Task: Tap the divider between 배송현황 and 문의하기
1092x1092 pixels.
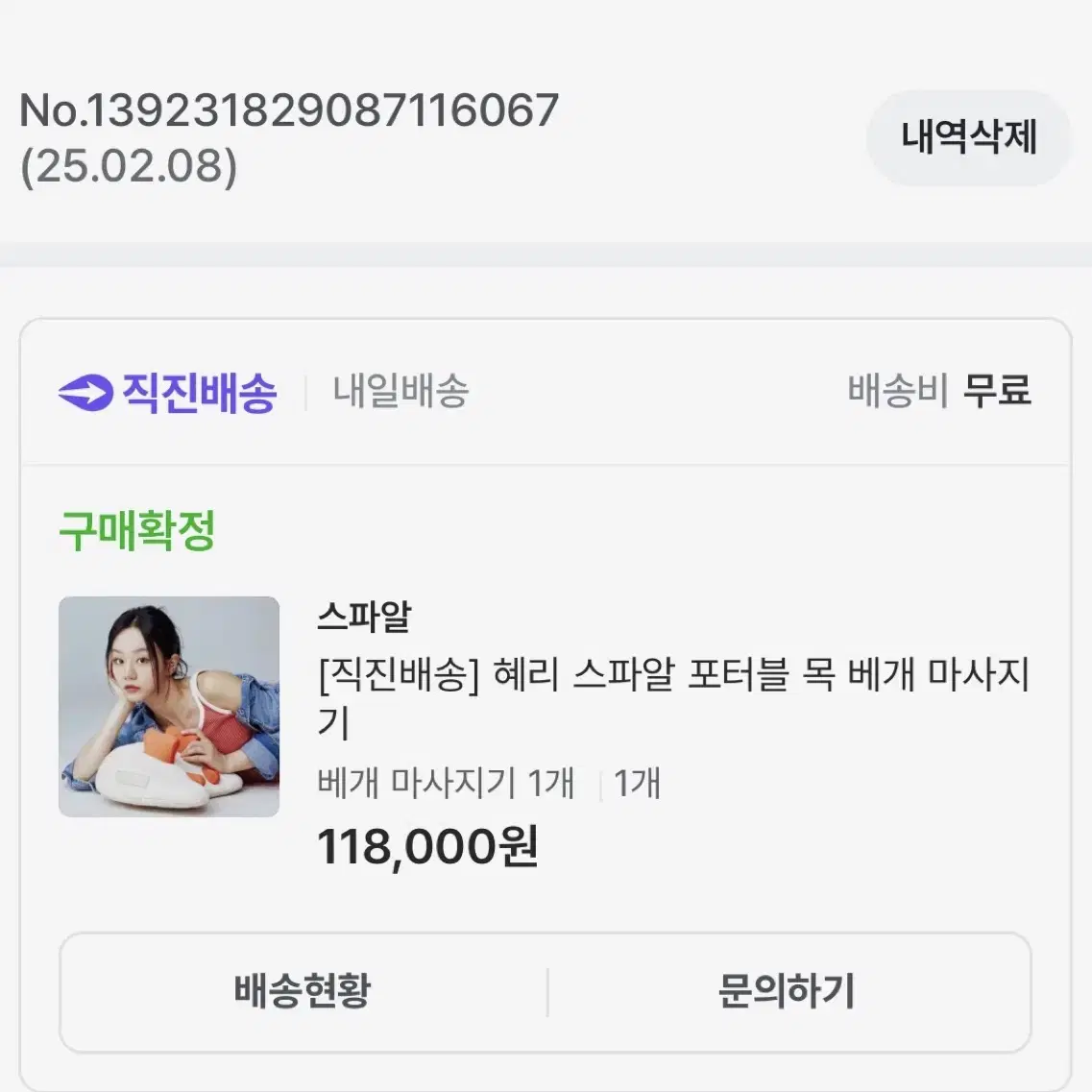Action: tap(547, 991)
